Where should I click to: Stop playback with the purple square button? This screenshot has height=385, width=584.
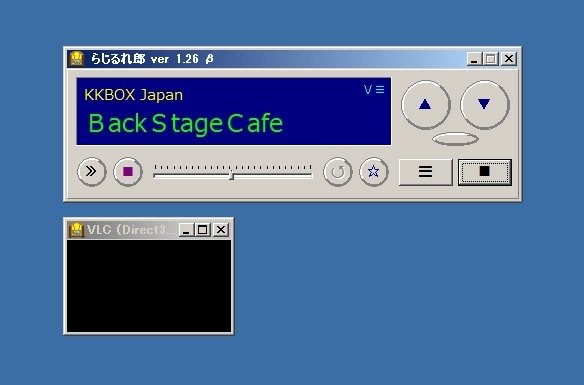coord(128,172)
